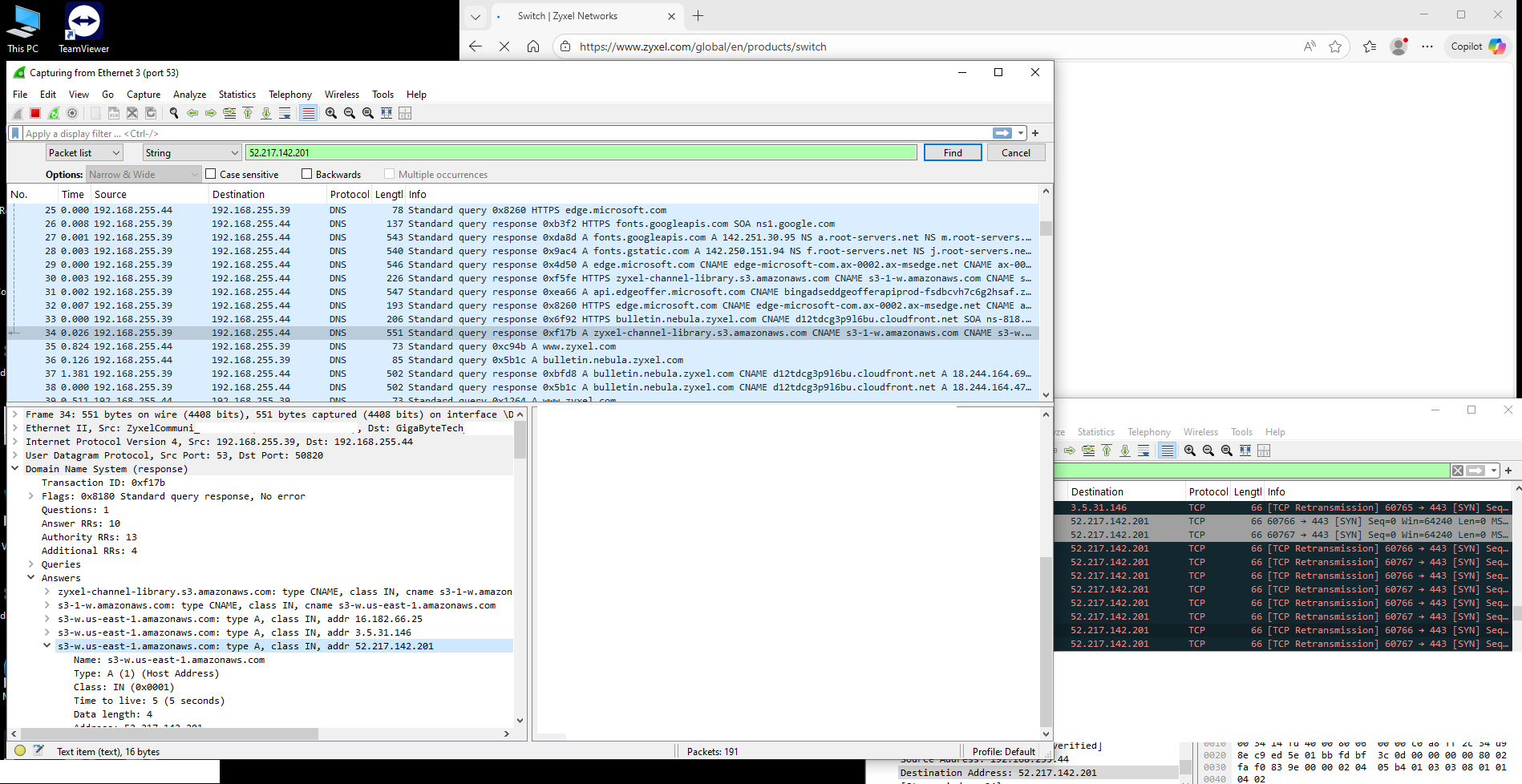
Task: Open capture options gear icon
Action: coord(72,113)
